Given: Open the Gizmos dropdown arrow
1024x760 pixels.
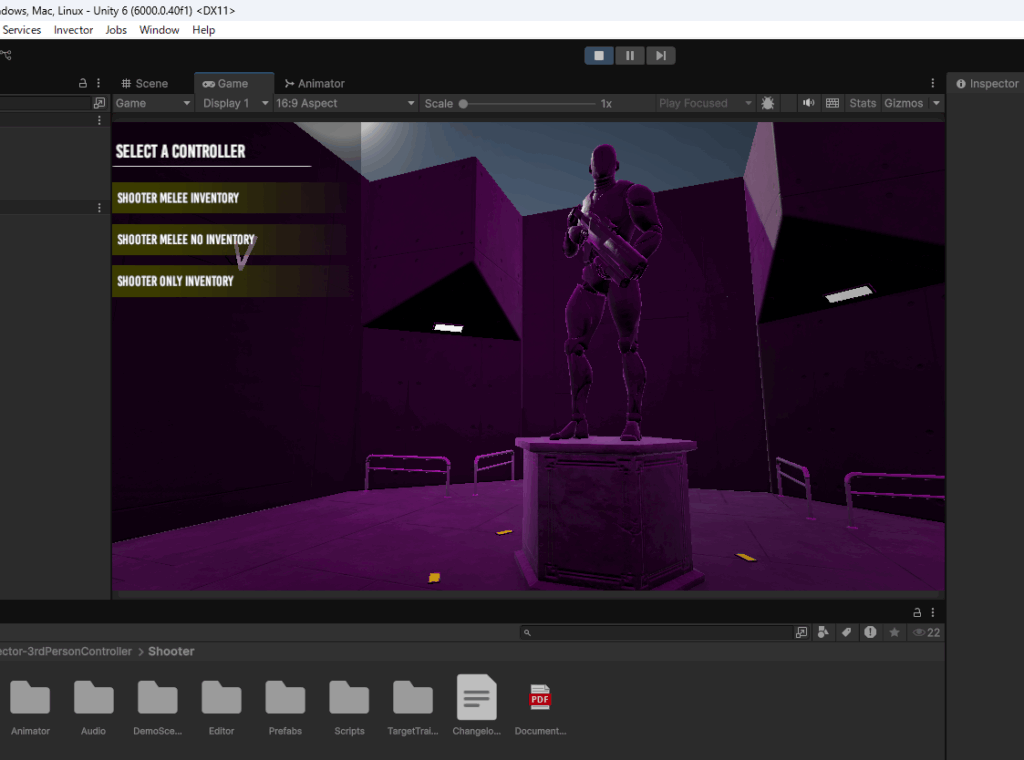Looking at the screenshot, I should click(x=936, y=103).
